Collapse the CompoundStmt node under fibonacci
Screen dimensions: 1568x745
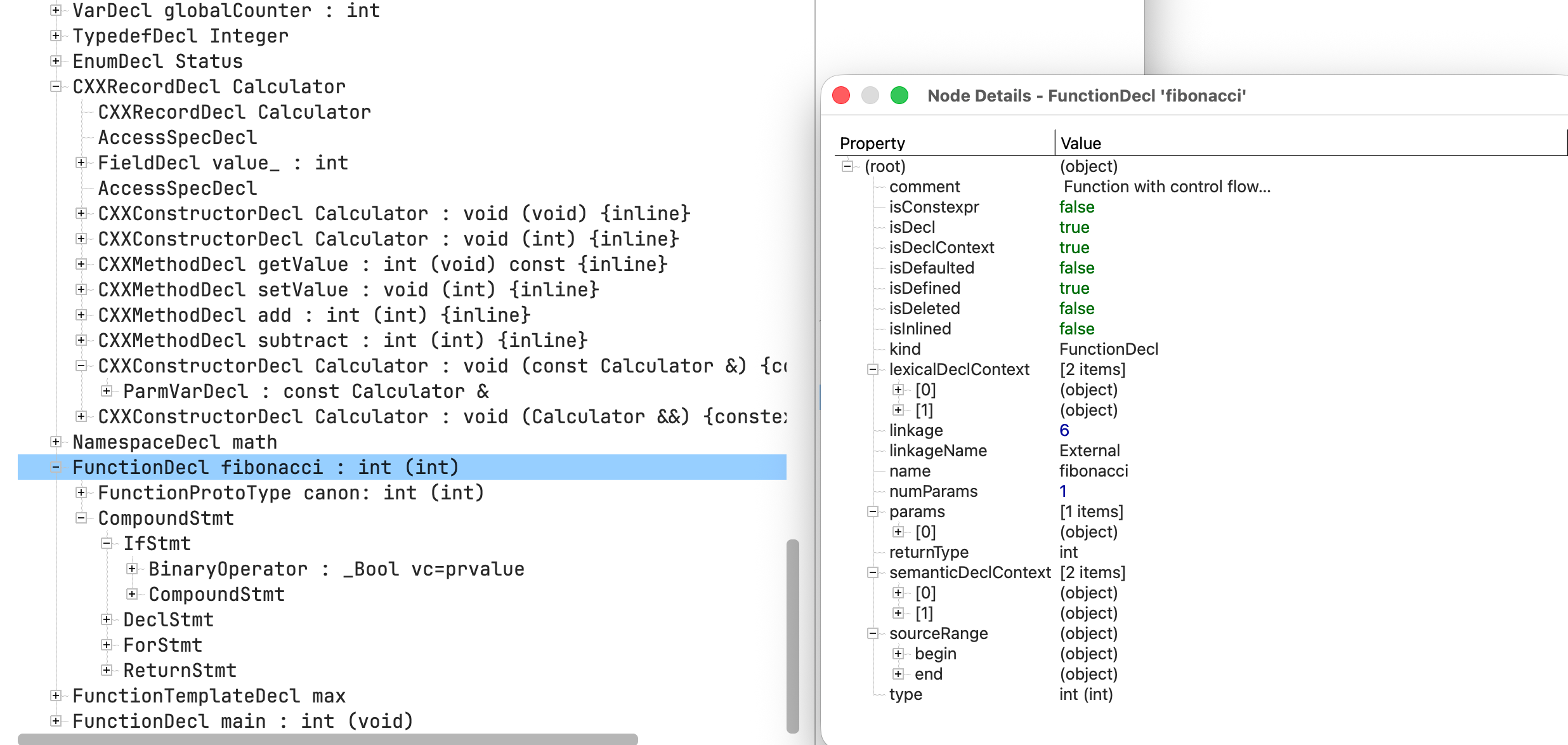coord(81,518)
